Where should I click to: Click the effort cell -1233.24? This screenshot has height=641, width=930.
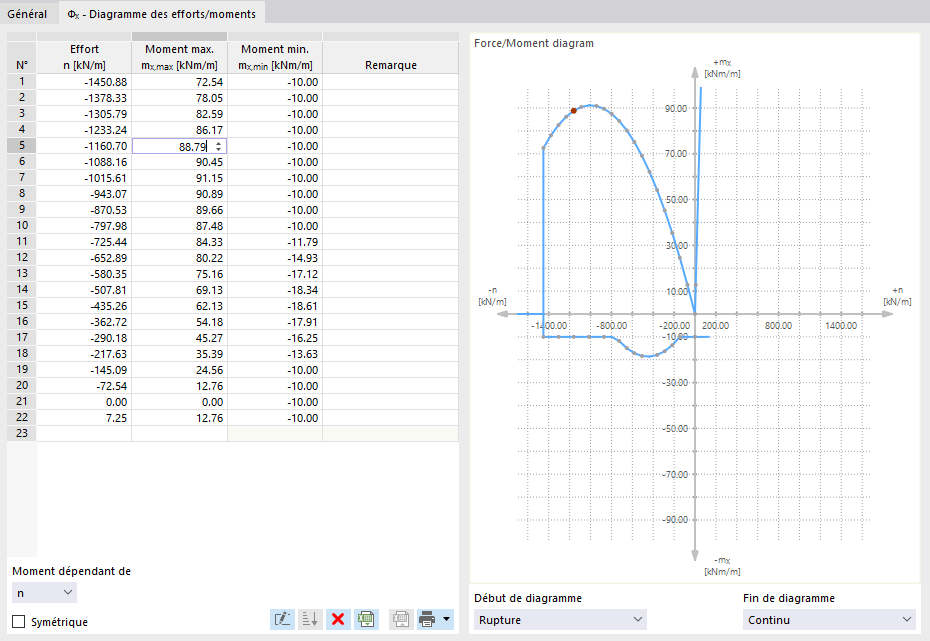coord(84,130)
